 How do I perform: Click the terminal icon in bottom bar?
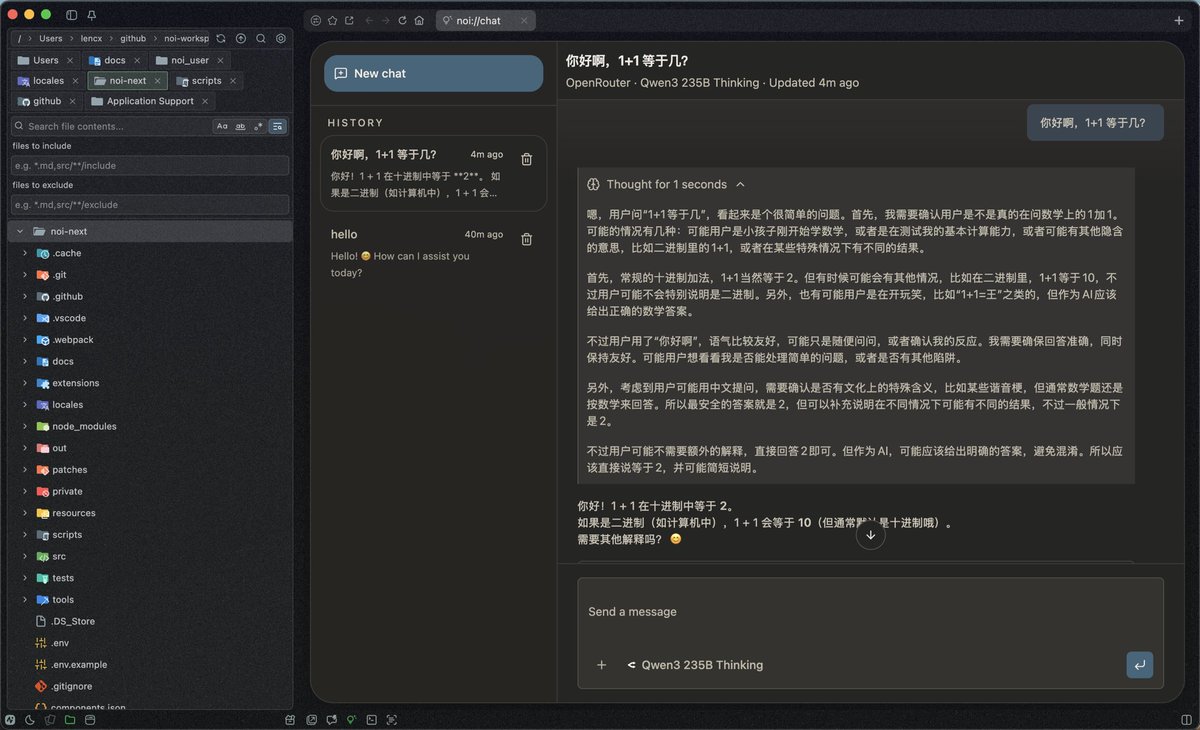371,720
